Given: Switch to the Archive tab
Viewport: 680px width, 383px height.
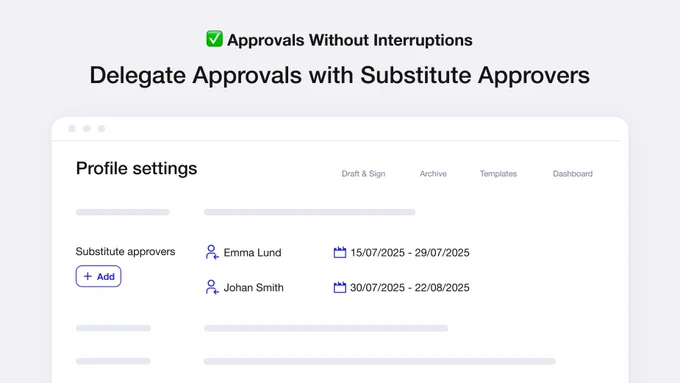Looking at the screenshot, I should point(433,173).
